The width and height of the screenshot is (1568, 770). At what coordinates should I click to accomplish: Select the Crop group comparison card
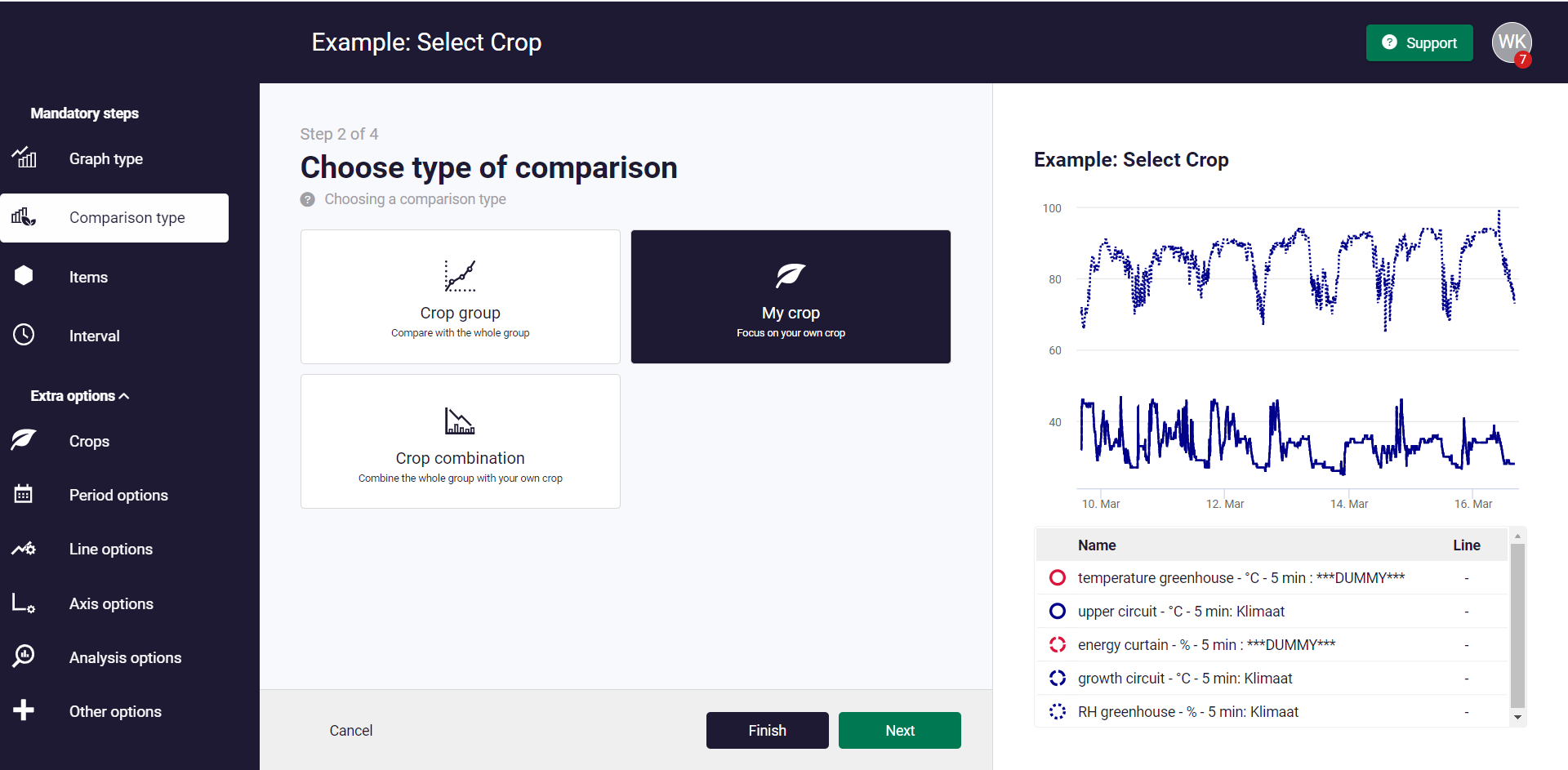(x=461, y=296)
